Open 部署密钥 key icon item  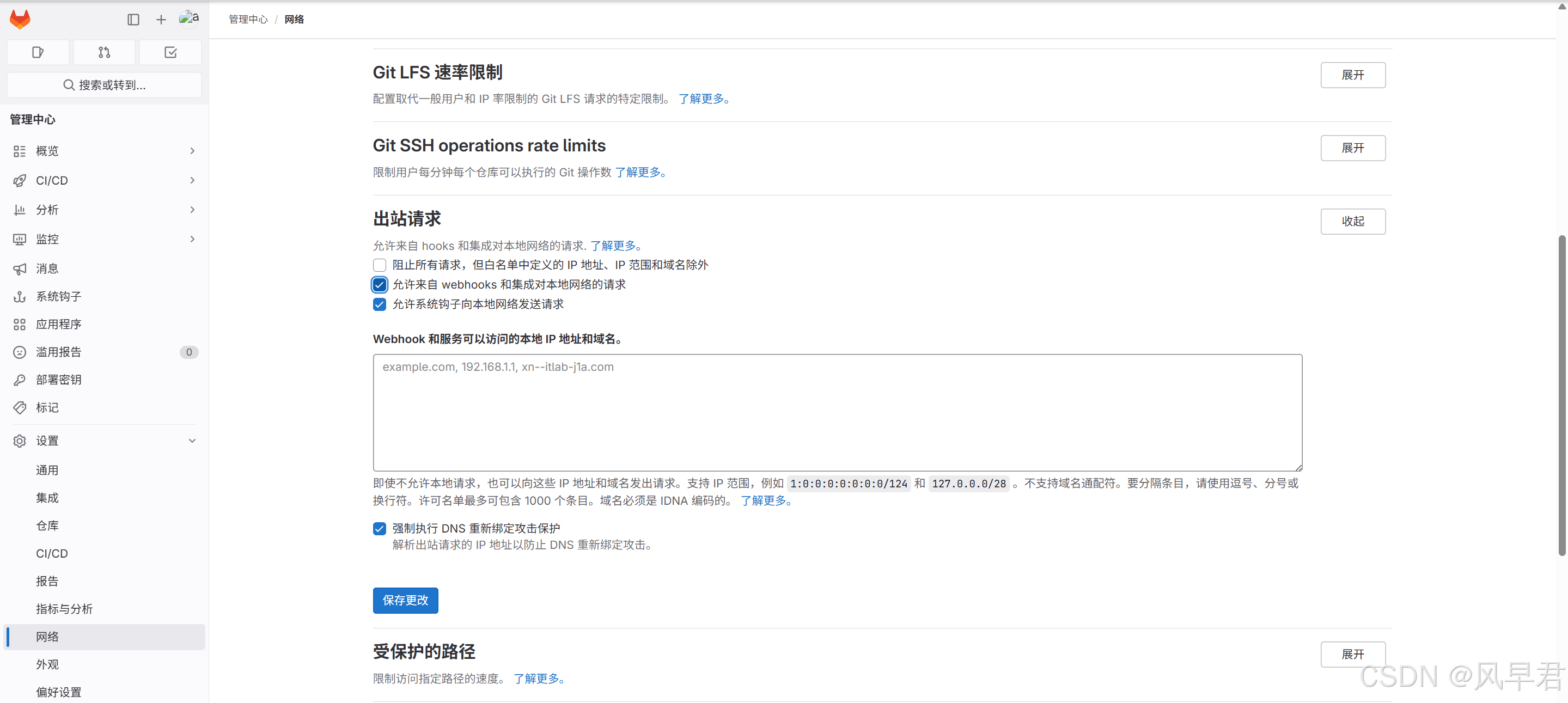58,380
